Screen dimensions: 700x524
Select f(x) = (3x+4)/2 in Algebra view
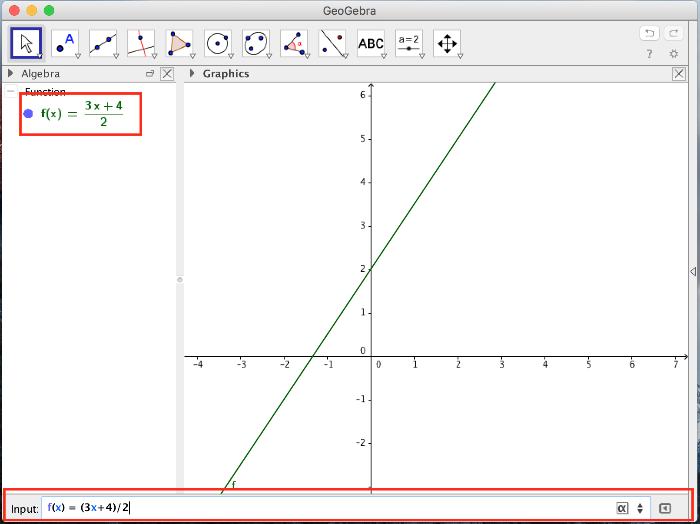pos(82,114)
